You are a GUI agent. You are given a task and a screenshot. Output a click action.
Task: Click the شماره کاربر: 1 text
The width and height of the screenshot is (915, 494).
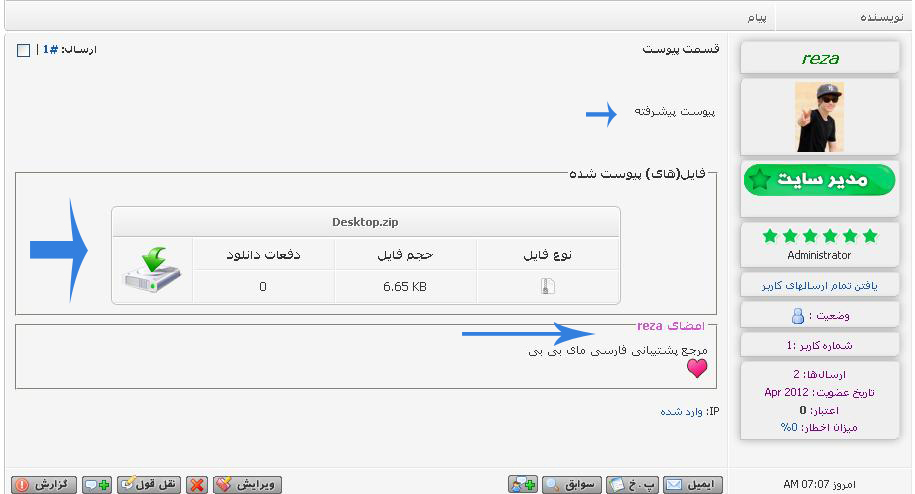click(x=819, y=345)
